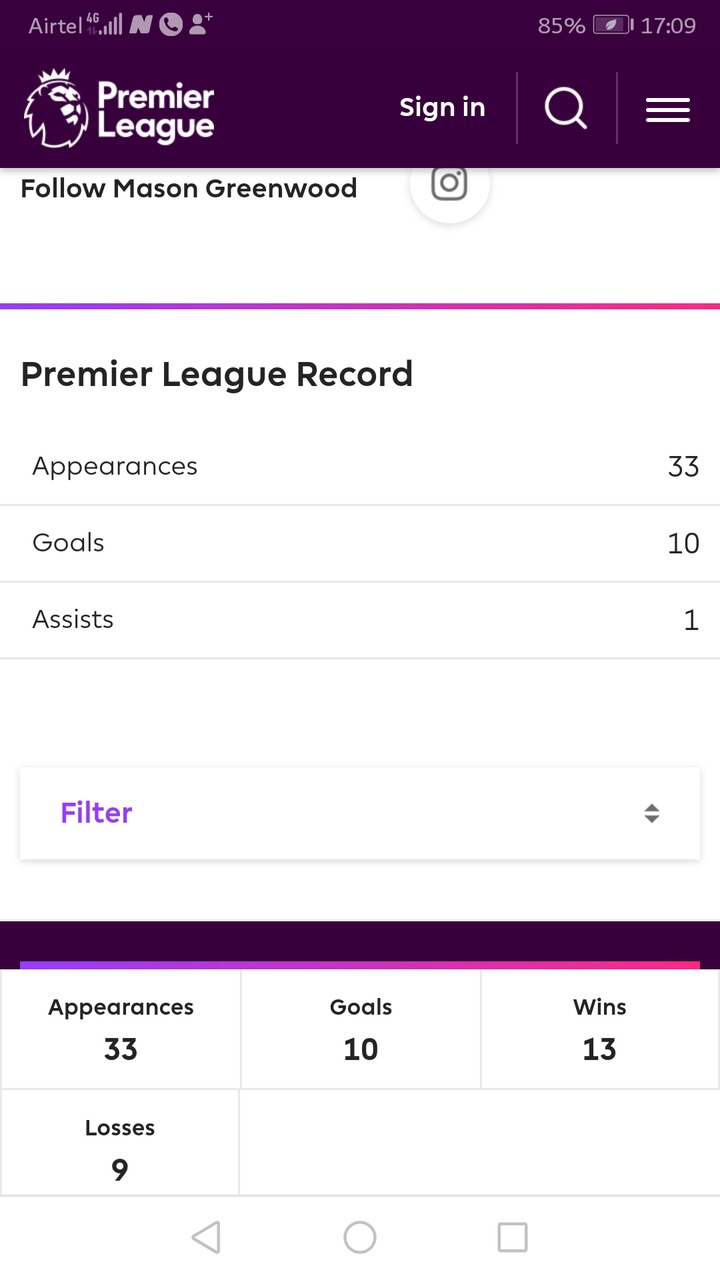Select the Appearances record row
This screenshot has width=720, height=1280.
click(x=360, y=467)
